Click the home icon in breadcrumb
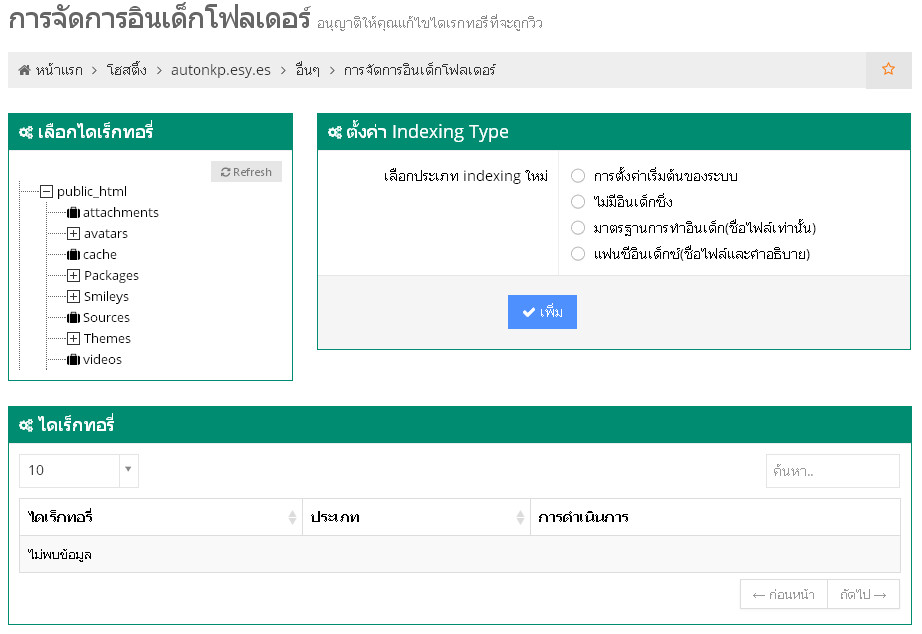This screenshot has height=634, width=922. 25,71
